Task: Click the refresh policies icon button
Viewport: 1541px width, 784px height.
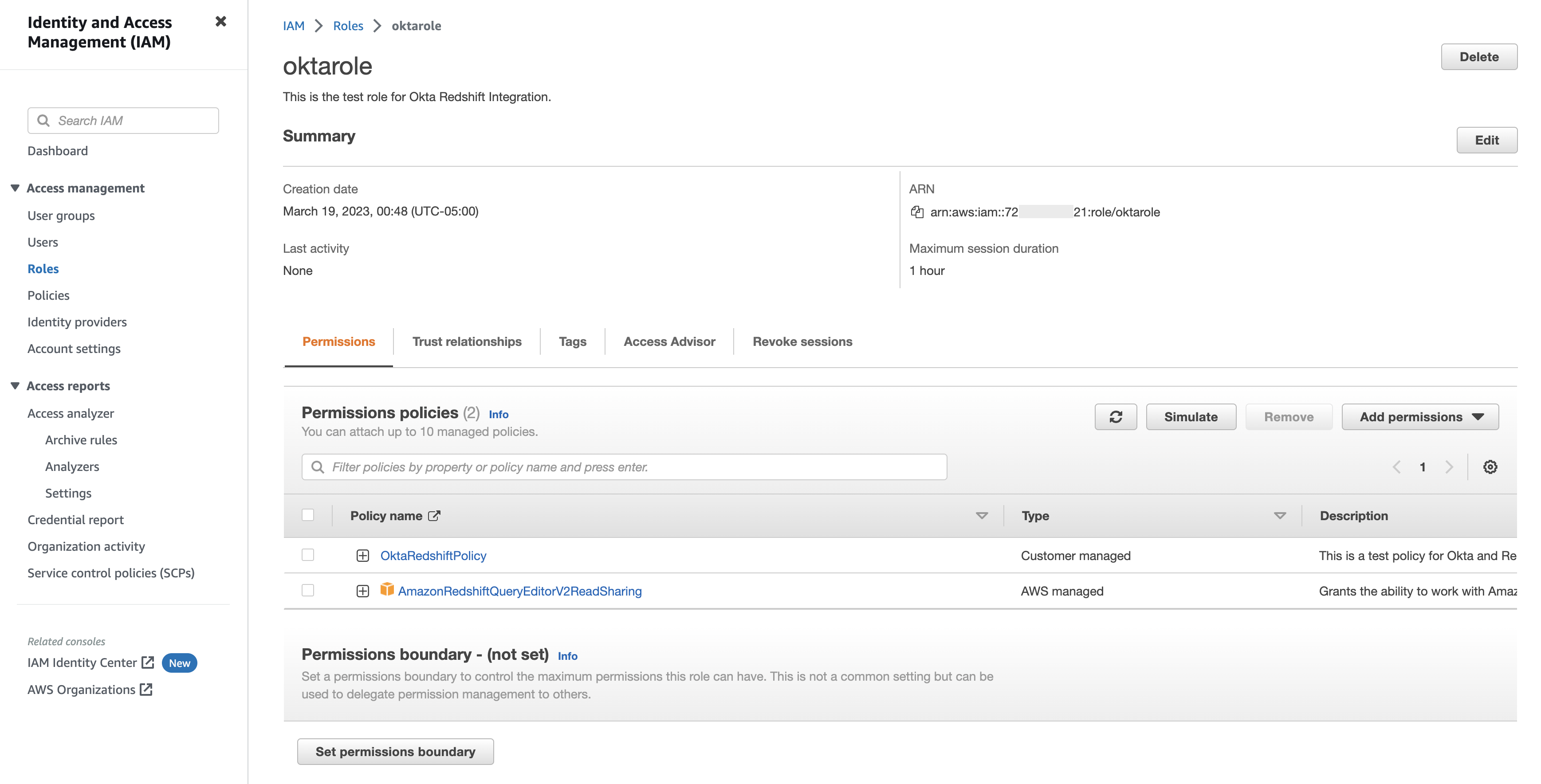Action: (1116, 417)
